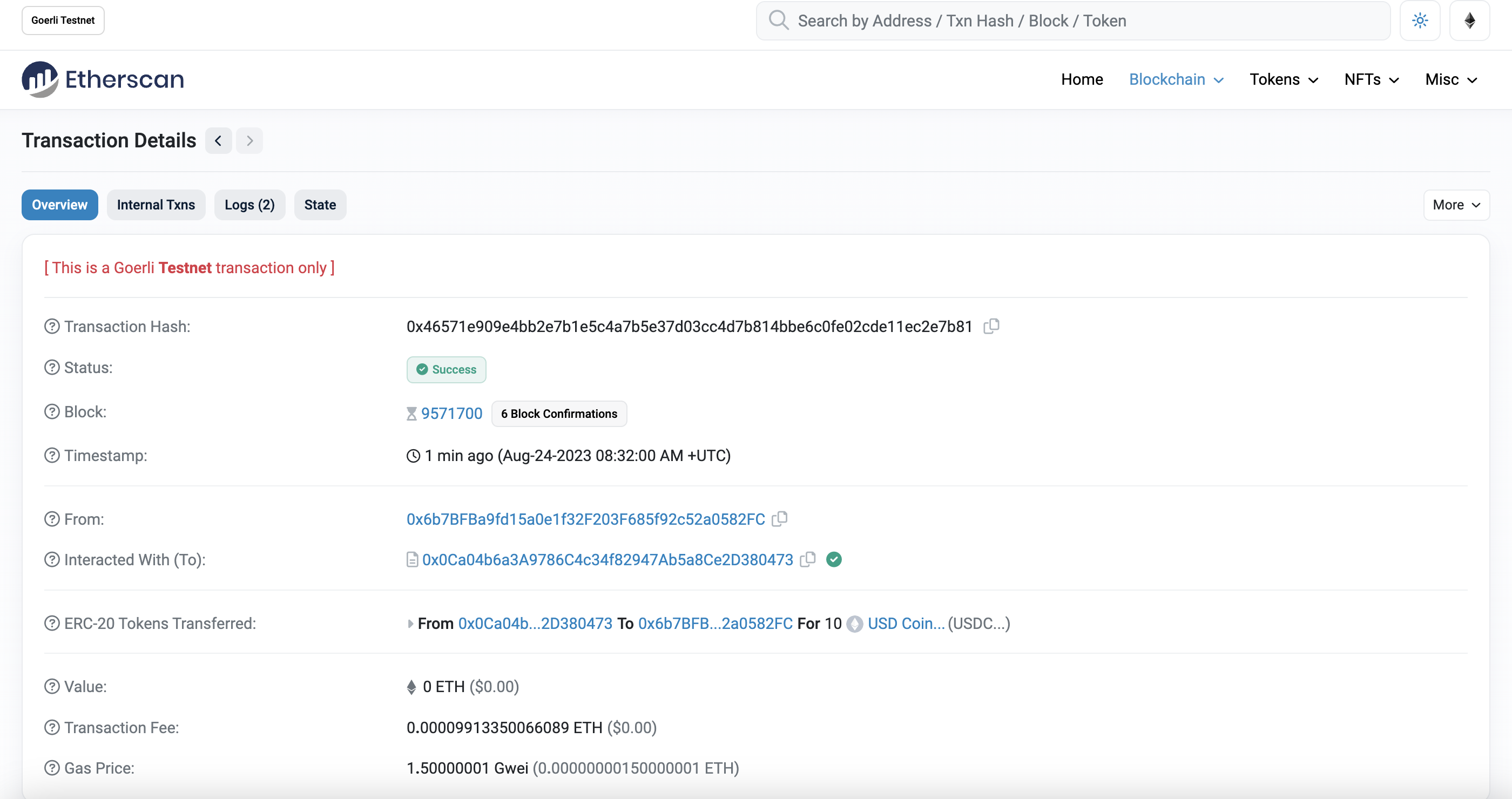Copy the transaction hash to clipboard
The width and height of the screenshot is (1512, 799).
991,326
